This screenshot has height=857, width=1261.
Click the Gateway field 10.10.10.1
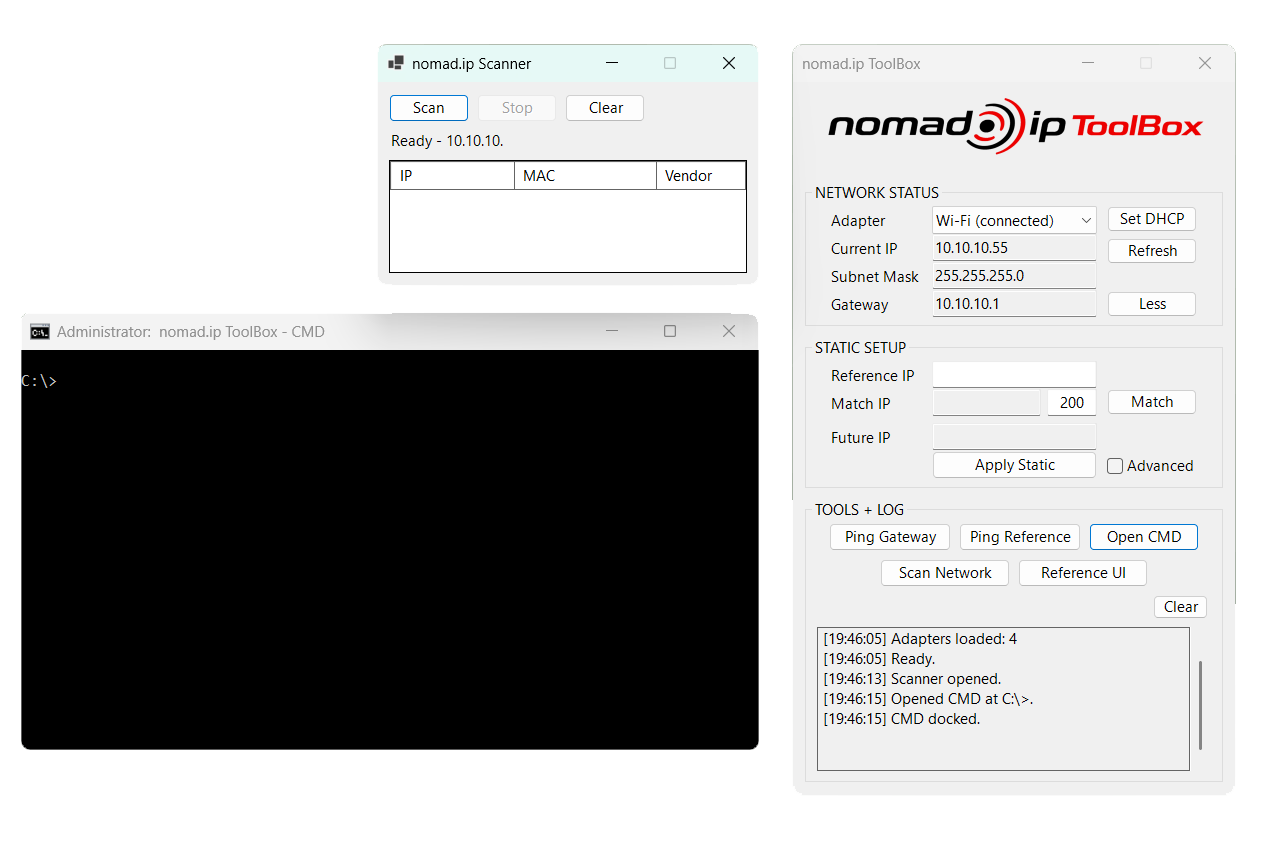(x=1014, y=304)
